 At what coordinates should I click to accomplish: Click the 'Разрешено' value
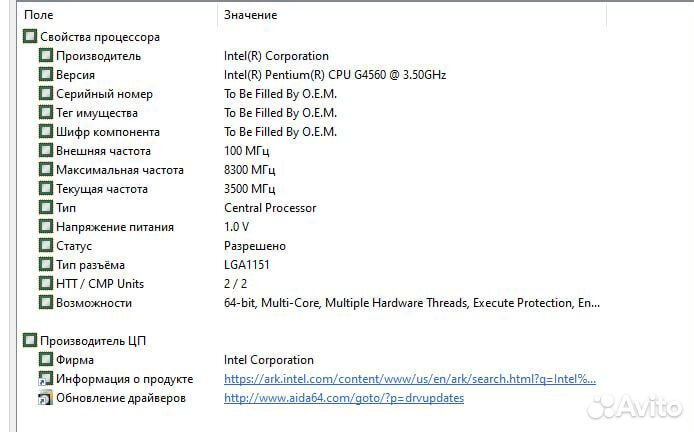tap(255, 246)
